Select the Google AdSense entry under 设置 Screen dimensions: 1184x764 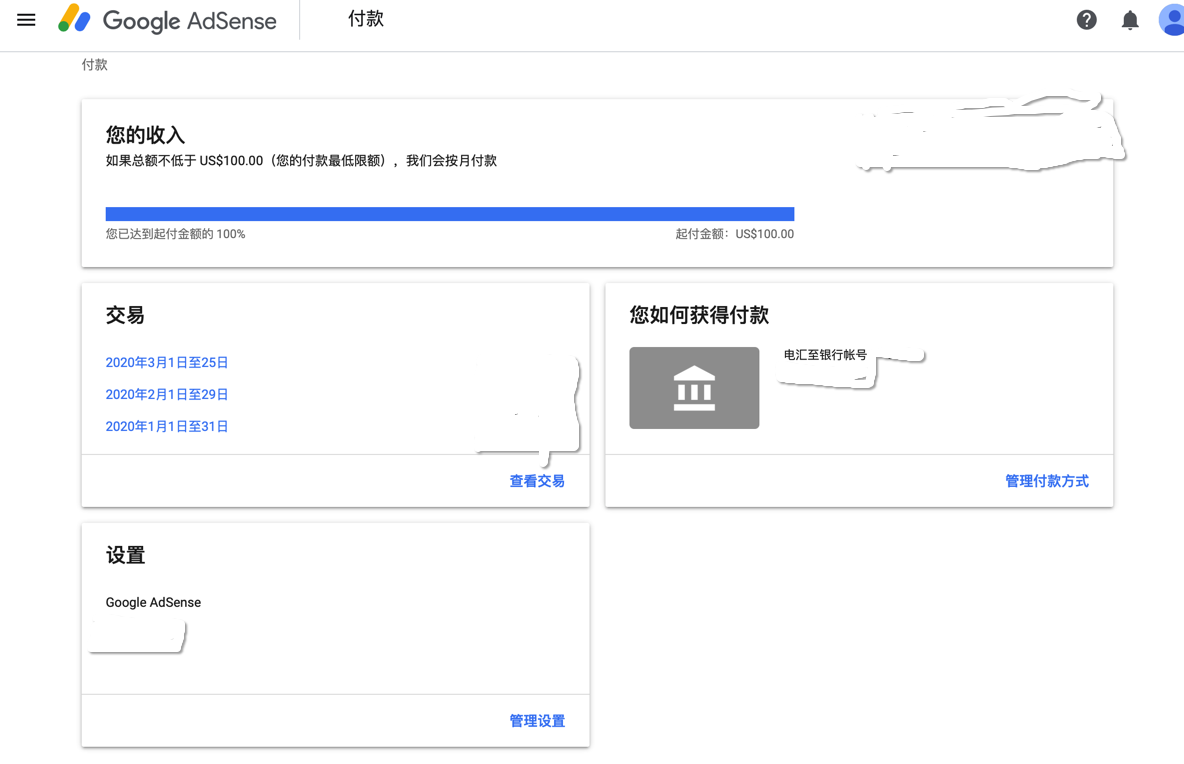coord(153,603)
